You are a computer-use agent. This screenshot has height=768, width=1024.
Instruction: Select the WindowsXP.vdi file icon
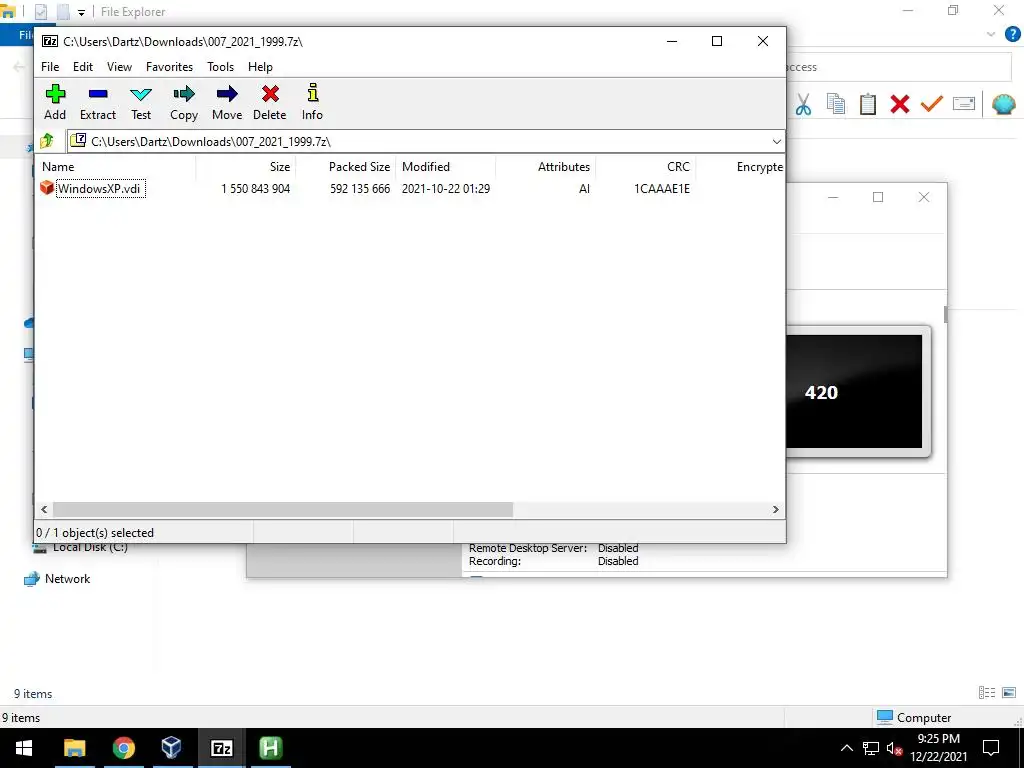(47, 188)
